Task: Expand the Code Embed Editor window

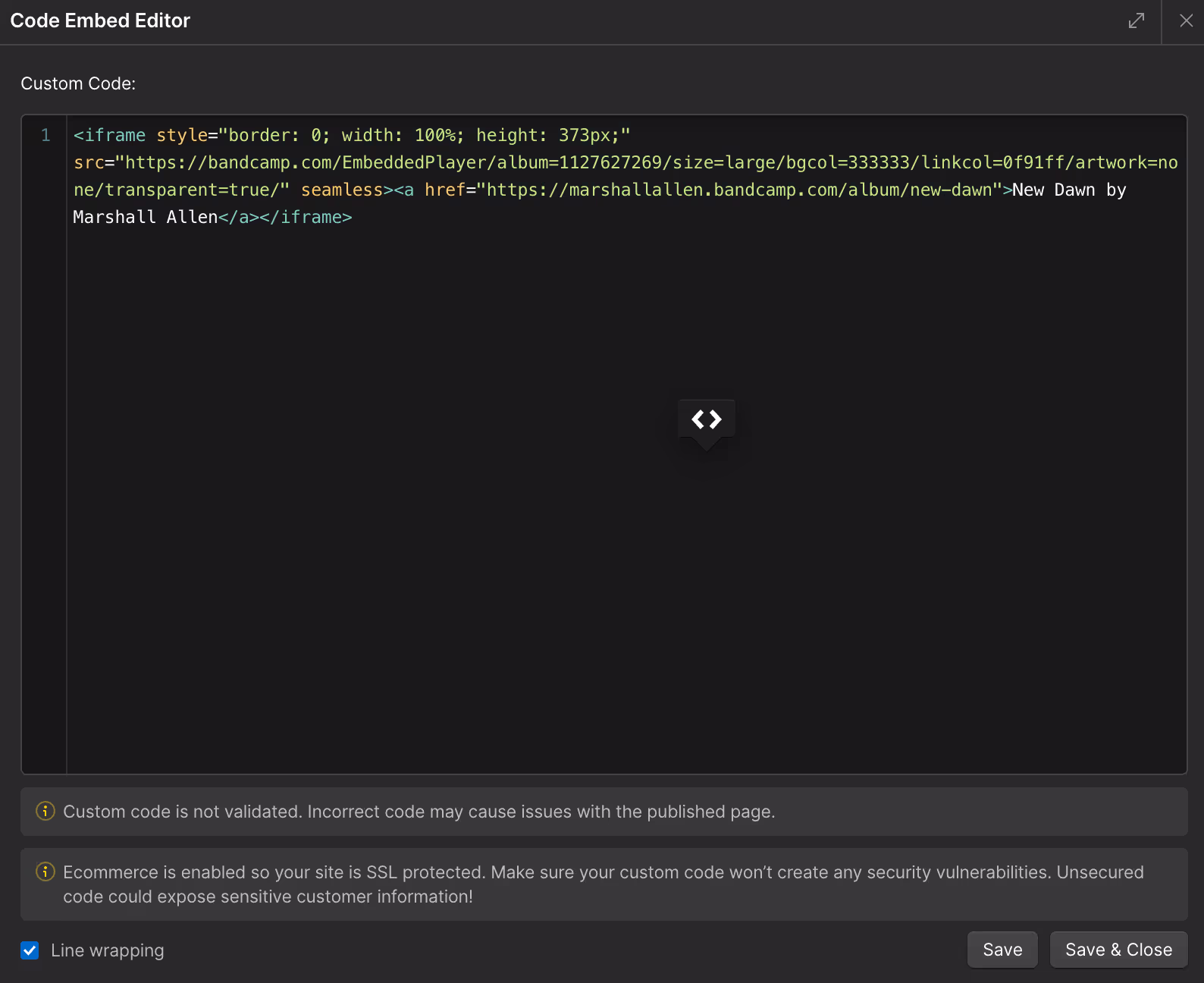Action: pos(1136,21)
